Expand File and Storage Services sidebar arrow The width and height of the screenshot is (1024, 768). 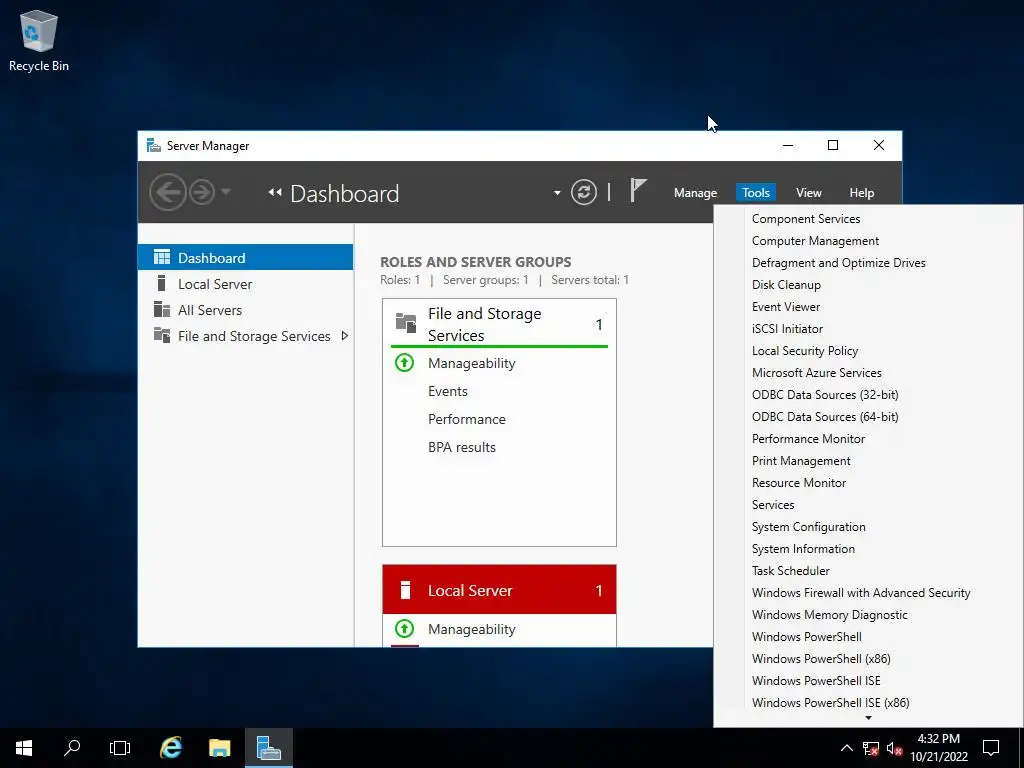tap(345, 336)
